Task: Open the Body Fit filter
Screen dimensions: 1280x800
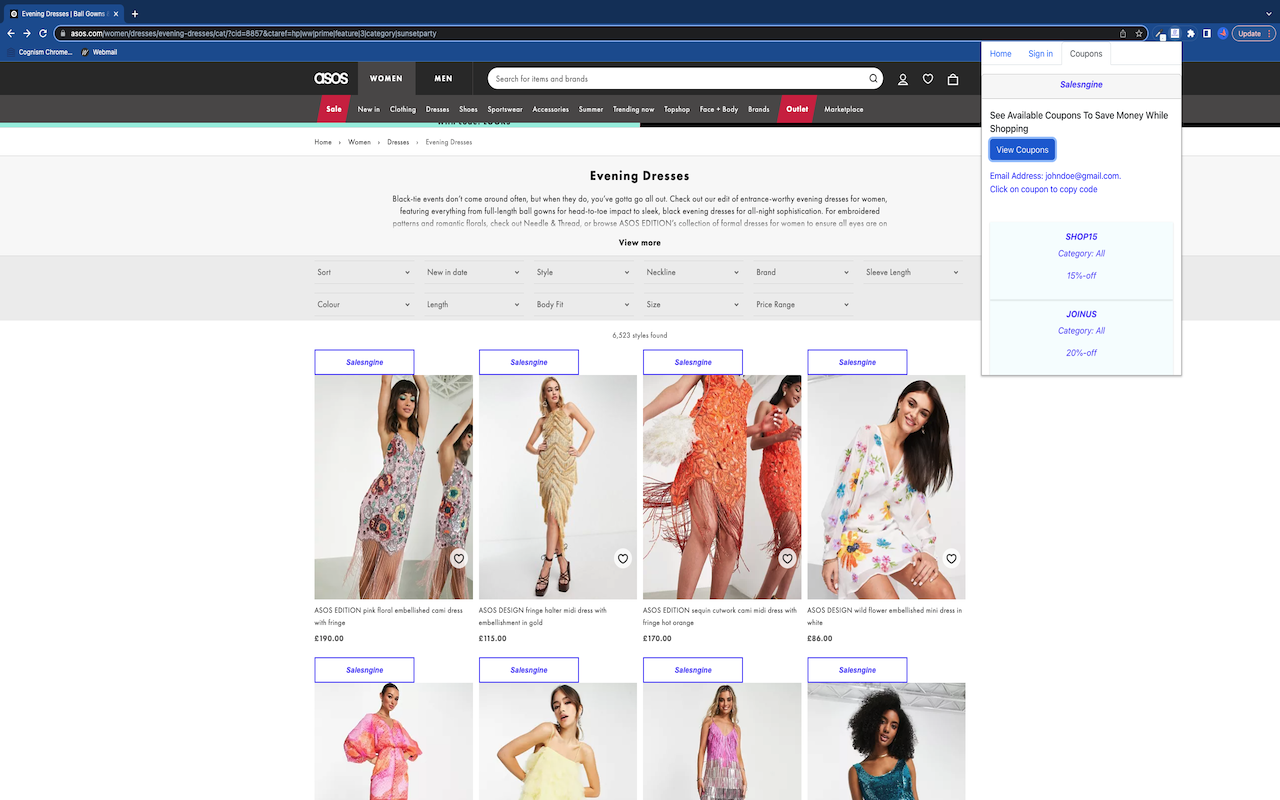Action: [x=583, y=304]
